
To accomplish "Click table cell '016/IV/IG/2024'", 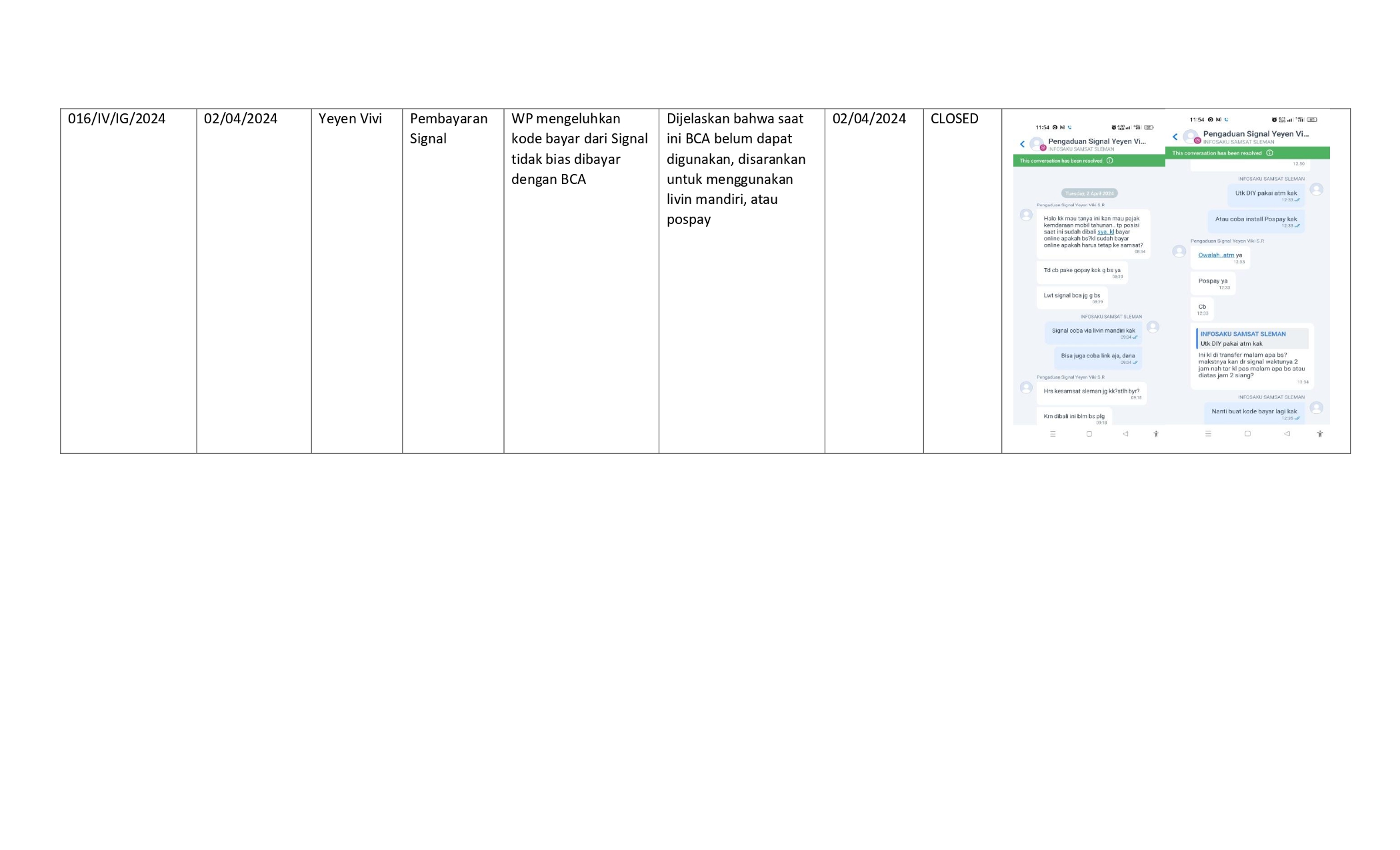I will pos(129,281).
